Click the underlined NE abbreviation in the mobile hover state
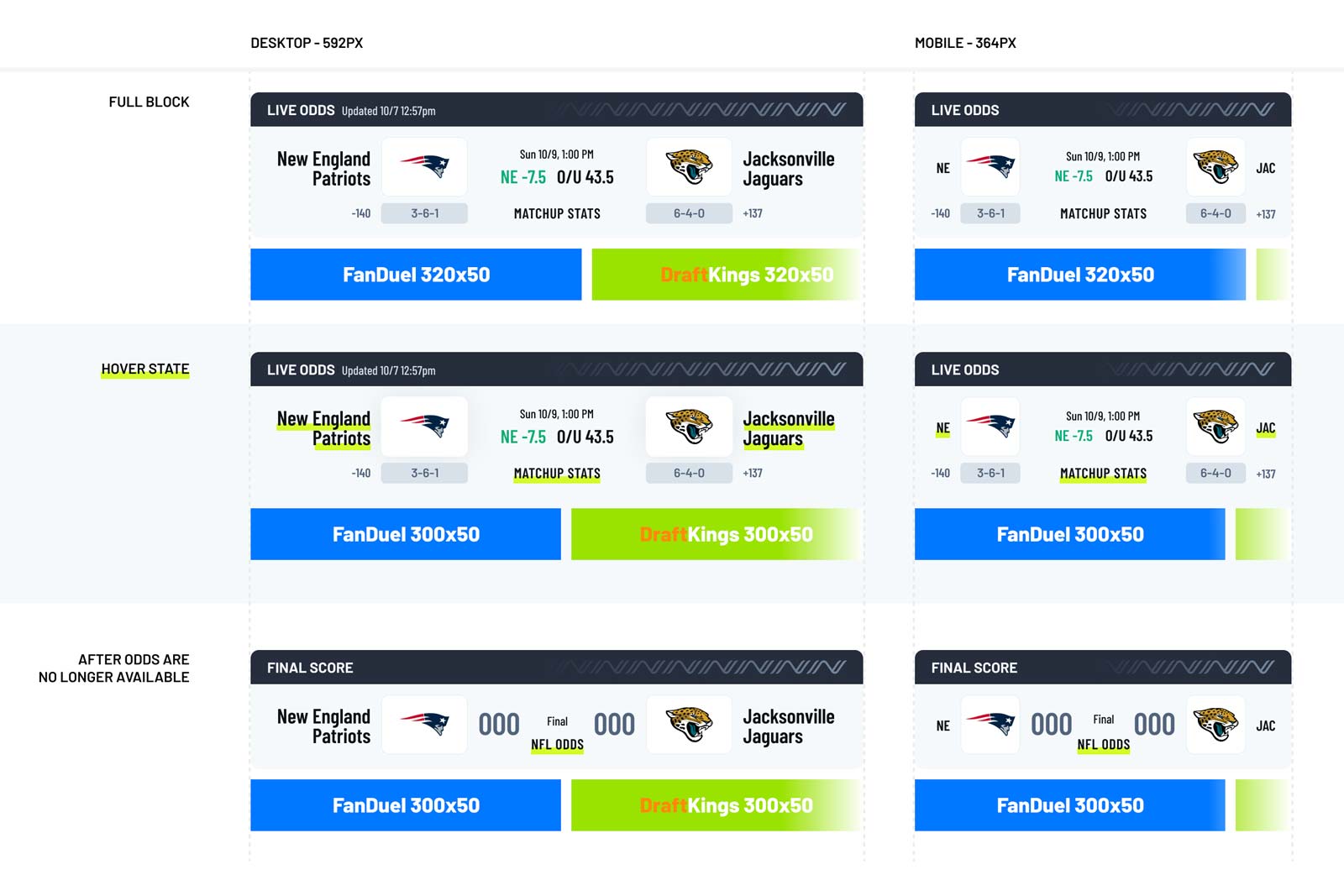This screenshot has height=896, width=1344. pos(942,428)
